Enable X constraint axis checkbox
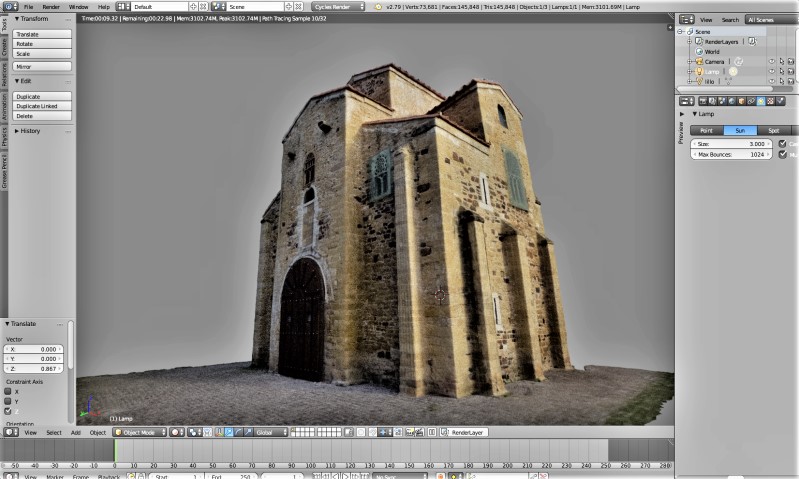 (x=8, y=391)
